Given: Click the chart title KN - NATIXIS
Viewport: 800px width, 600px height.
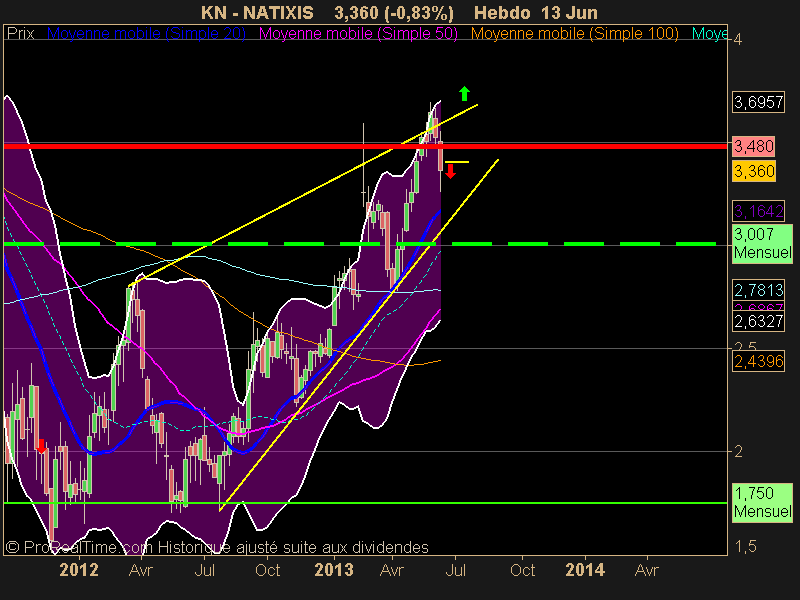Looking at the screenshot, I should [x=257, y=13].
